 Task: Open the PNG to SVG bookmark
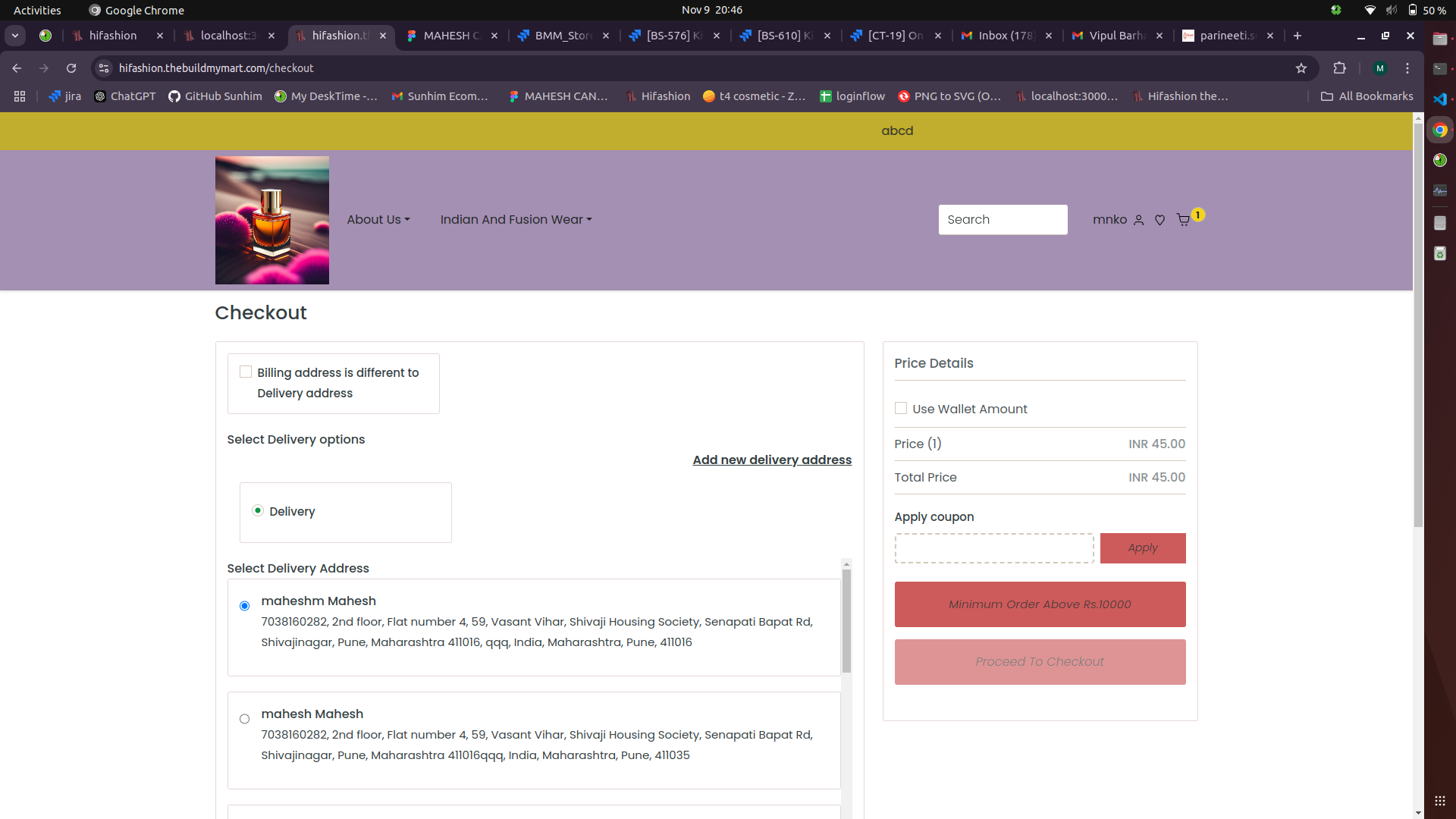point(949,96)
